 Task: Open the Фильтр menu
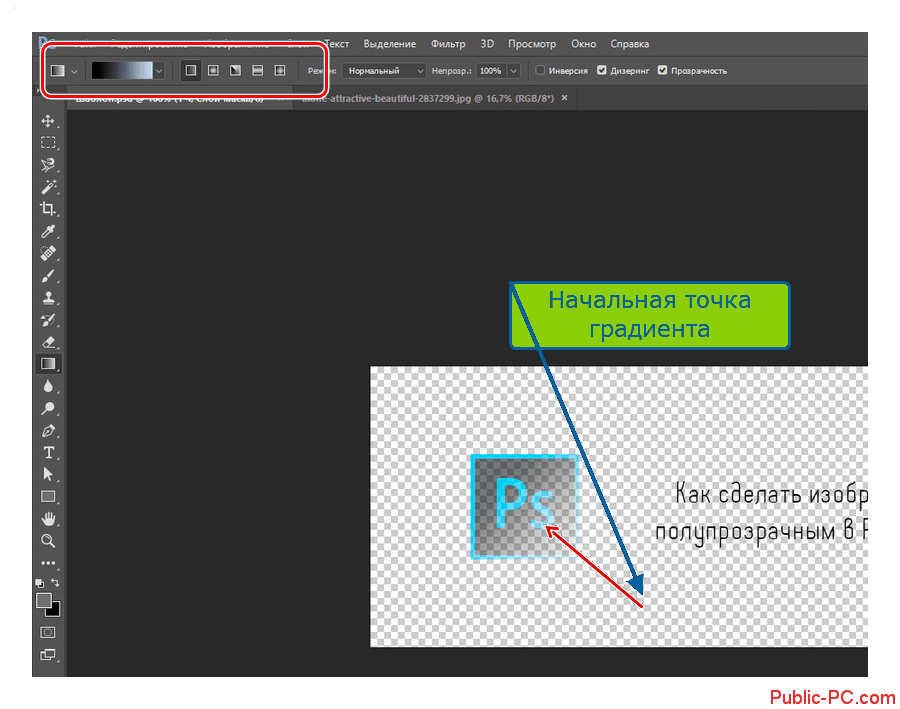[x=448, y=44]
